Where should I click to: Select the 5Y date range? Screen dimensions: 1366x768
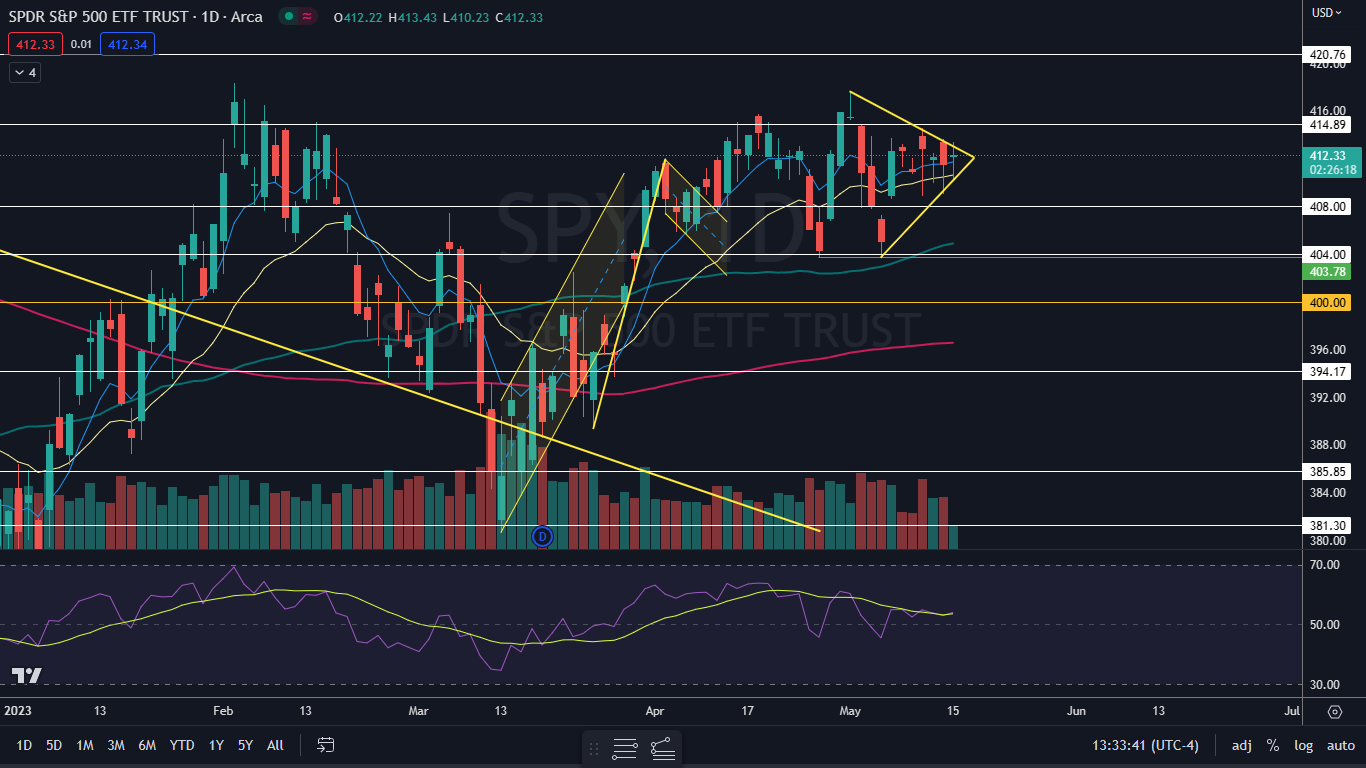pos(245,745)
